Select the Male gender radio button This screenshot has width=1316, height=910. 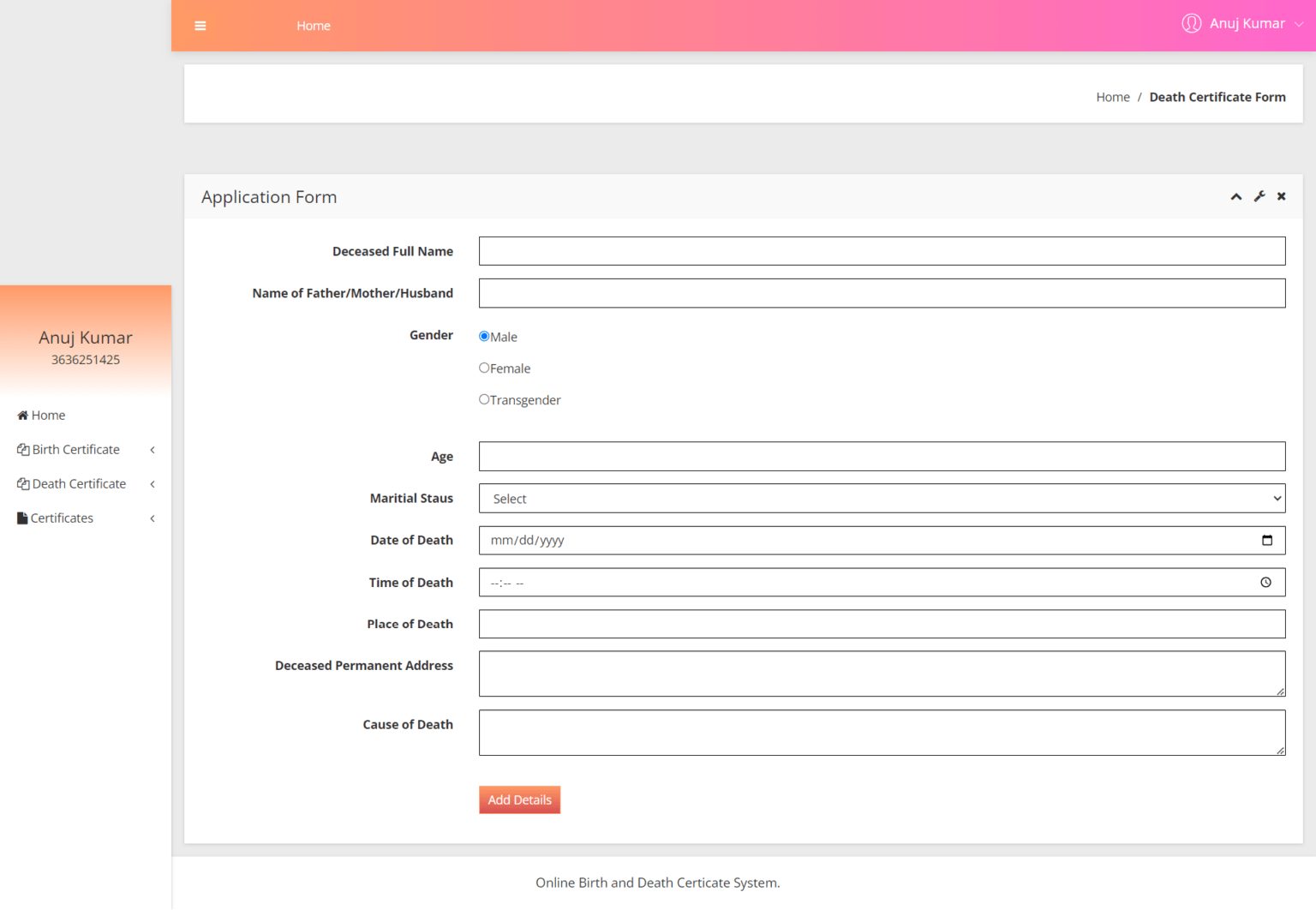(x=484, y=336)
